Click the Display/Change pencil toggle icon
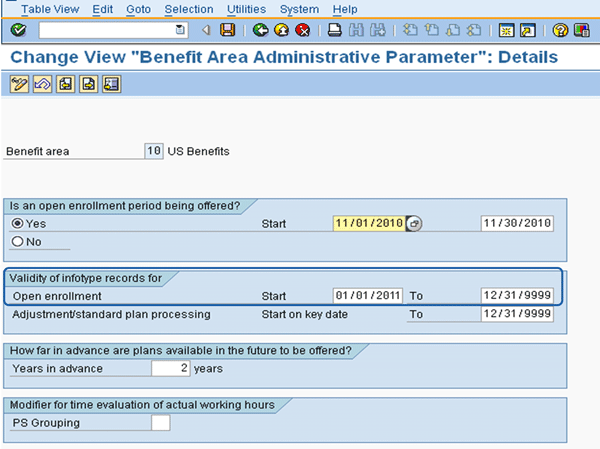 click(18, 85)
